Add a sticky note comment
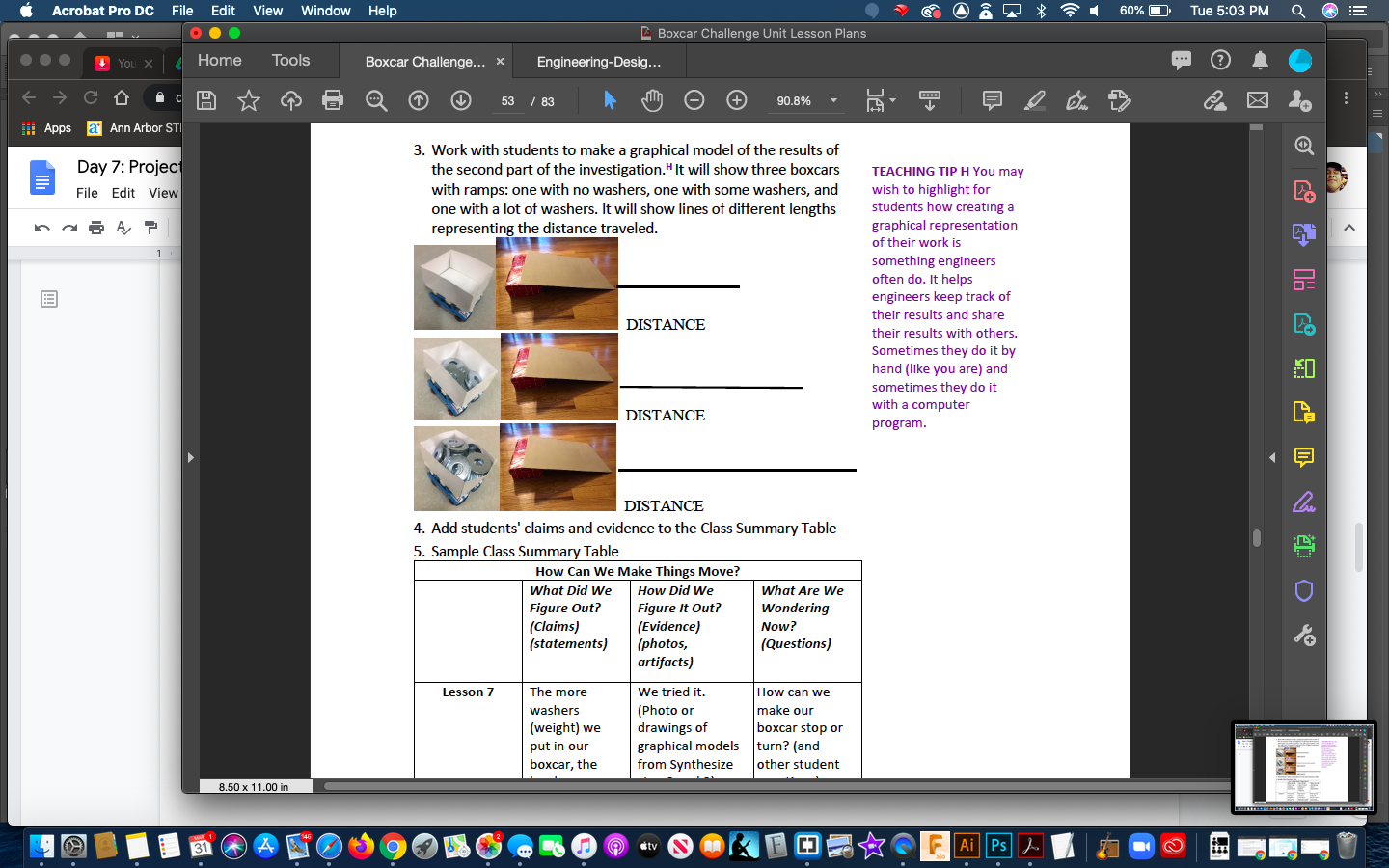Image resolution: width=1389 pixels, height=868 pixels. (x=992, y=100)
